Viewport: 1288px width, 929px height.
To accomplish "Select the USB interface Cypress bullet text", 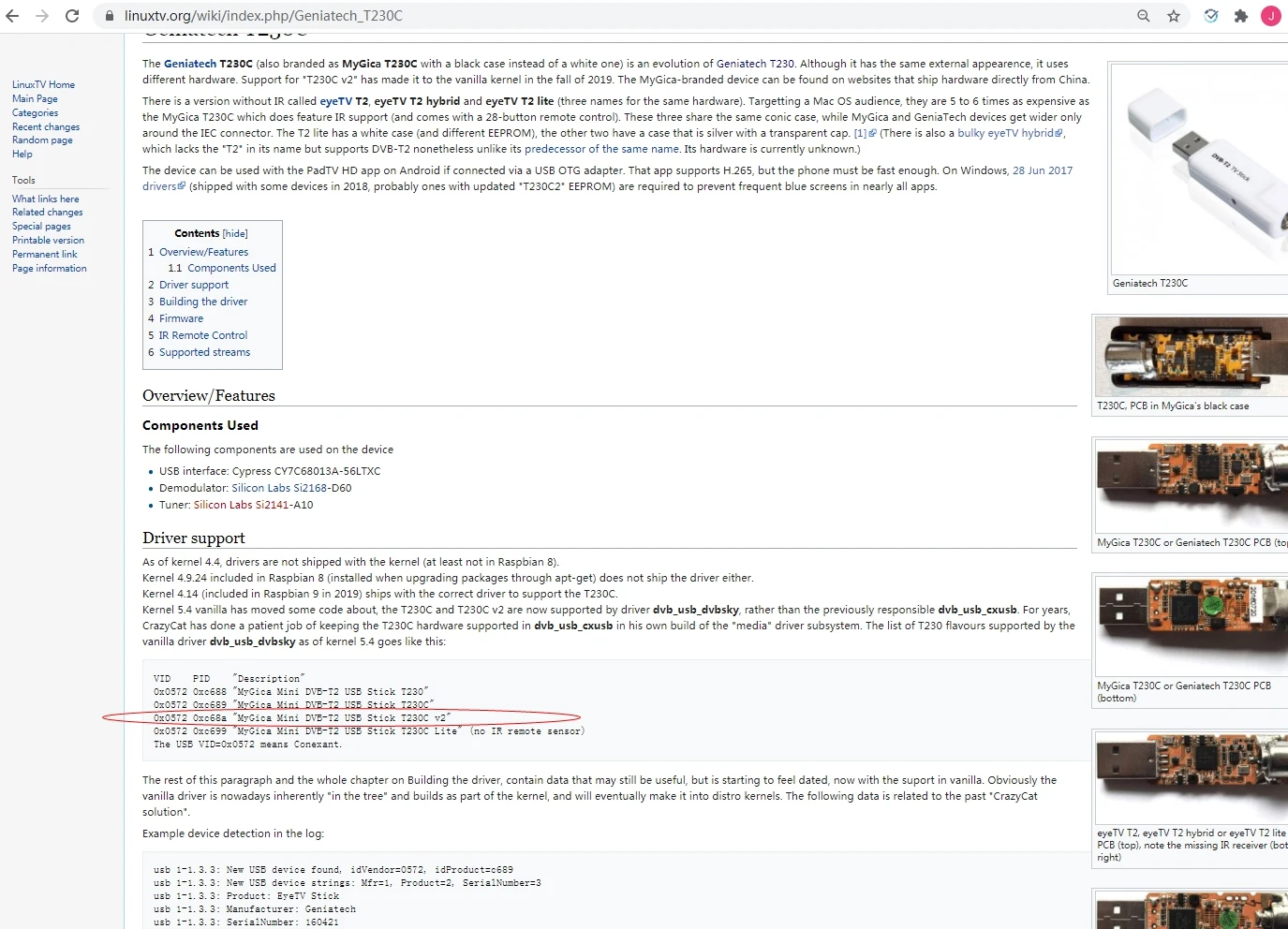I will coord(270,472).
